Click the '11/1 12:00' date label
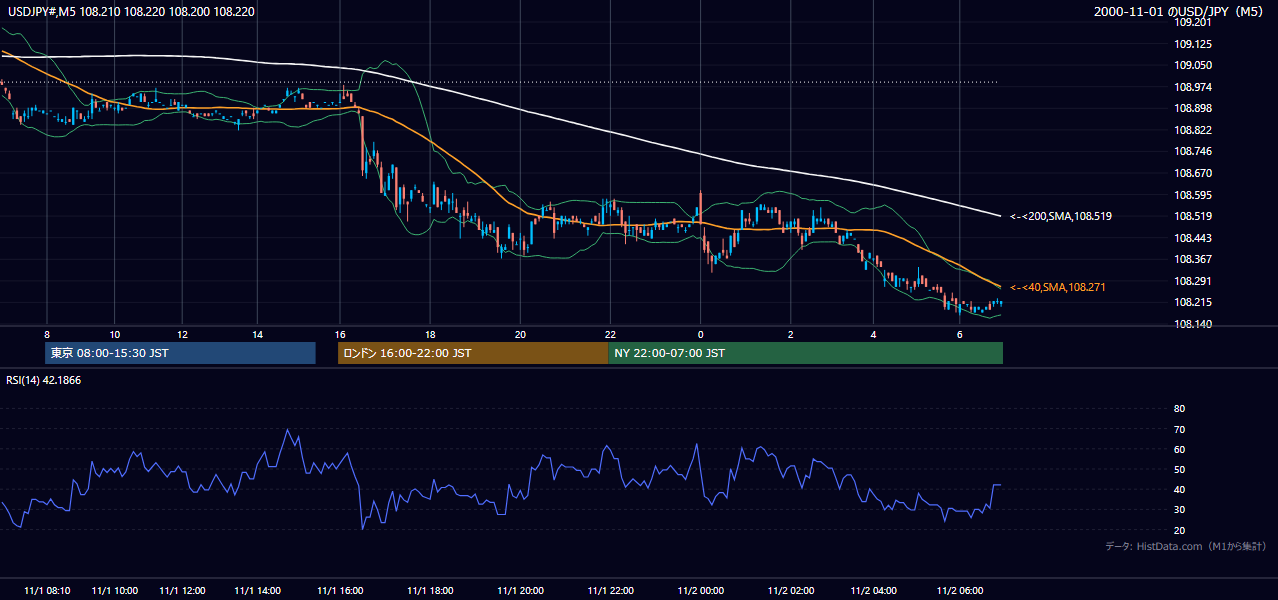 tap(182, 590)
